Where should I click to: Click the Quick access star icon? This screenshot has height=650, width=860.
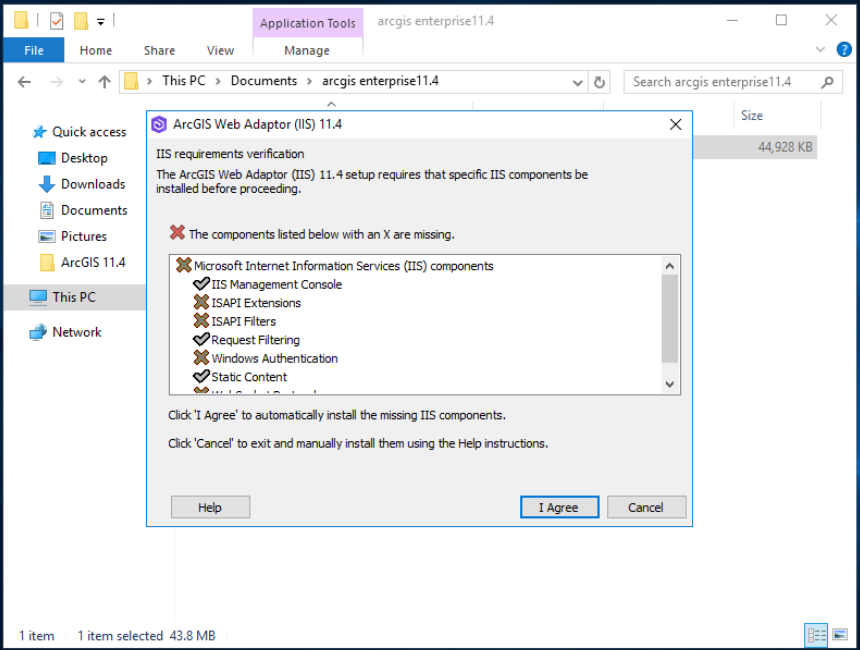coord(39,132)
